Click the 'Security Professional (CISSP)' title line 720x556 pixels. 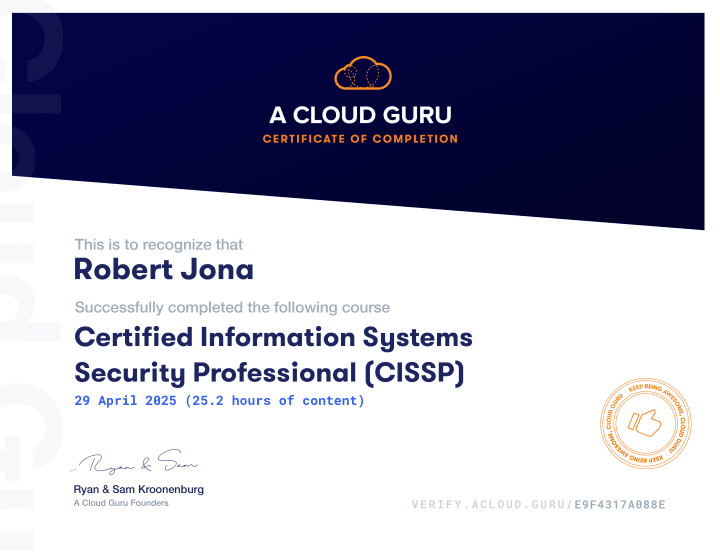[270, 372]
